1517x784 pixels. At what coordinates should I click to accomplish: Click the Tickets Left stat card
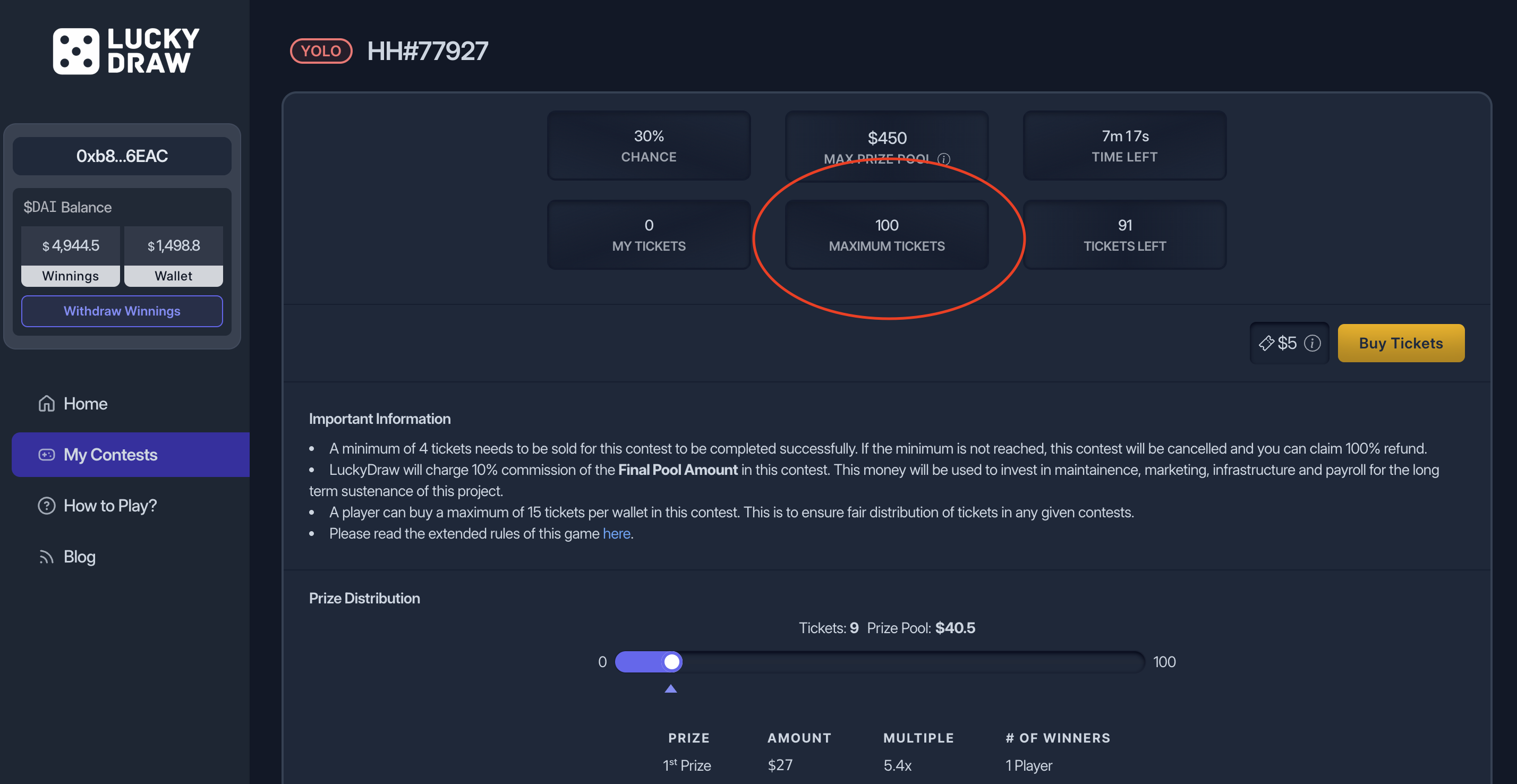click(x=1124, y=234)
